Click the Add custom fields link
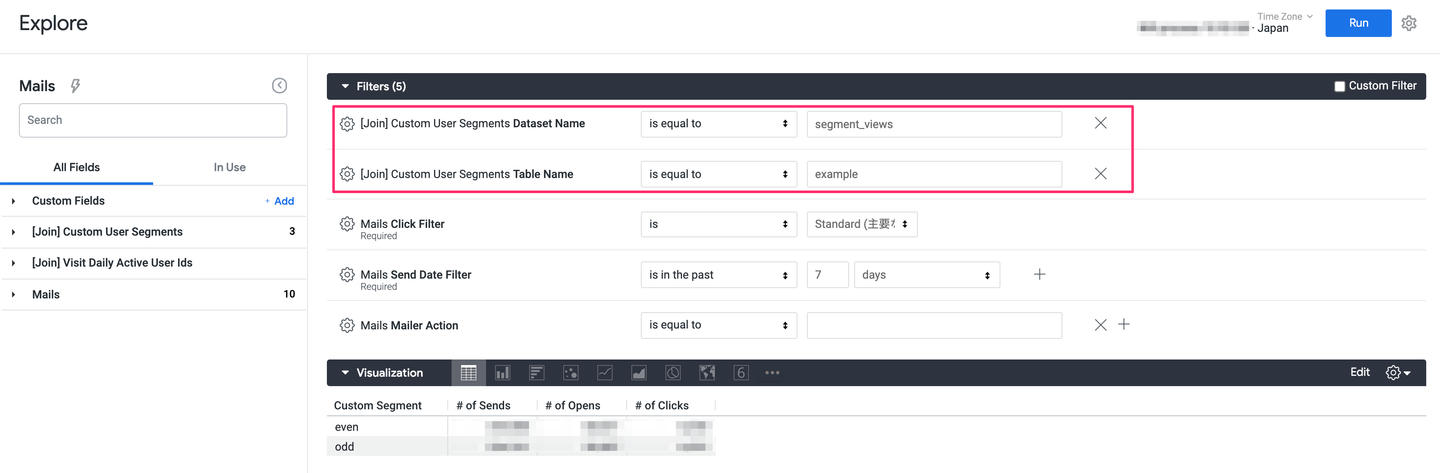Viewport: 1440px width, 473px height. pyautogui.click(x=279, y=201)
